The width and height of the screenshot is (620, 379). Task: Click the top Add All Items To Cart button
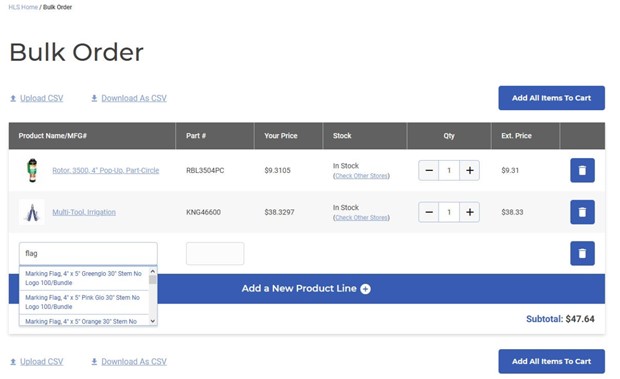pyautogui.click(x=551, y=98)
